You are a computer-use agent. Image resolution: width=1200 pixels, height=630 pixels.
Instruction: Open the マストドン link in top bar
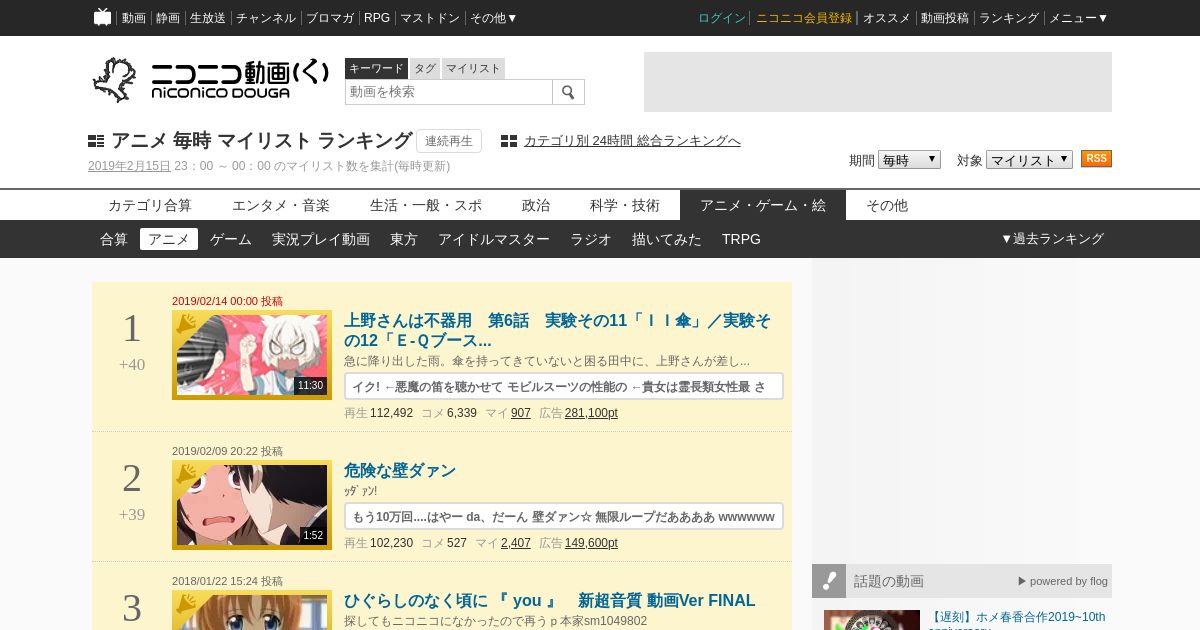430,18
